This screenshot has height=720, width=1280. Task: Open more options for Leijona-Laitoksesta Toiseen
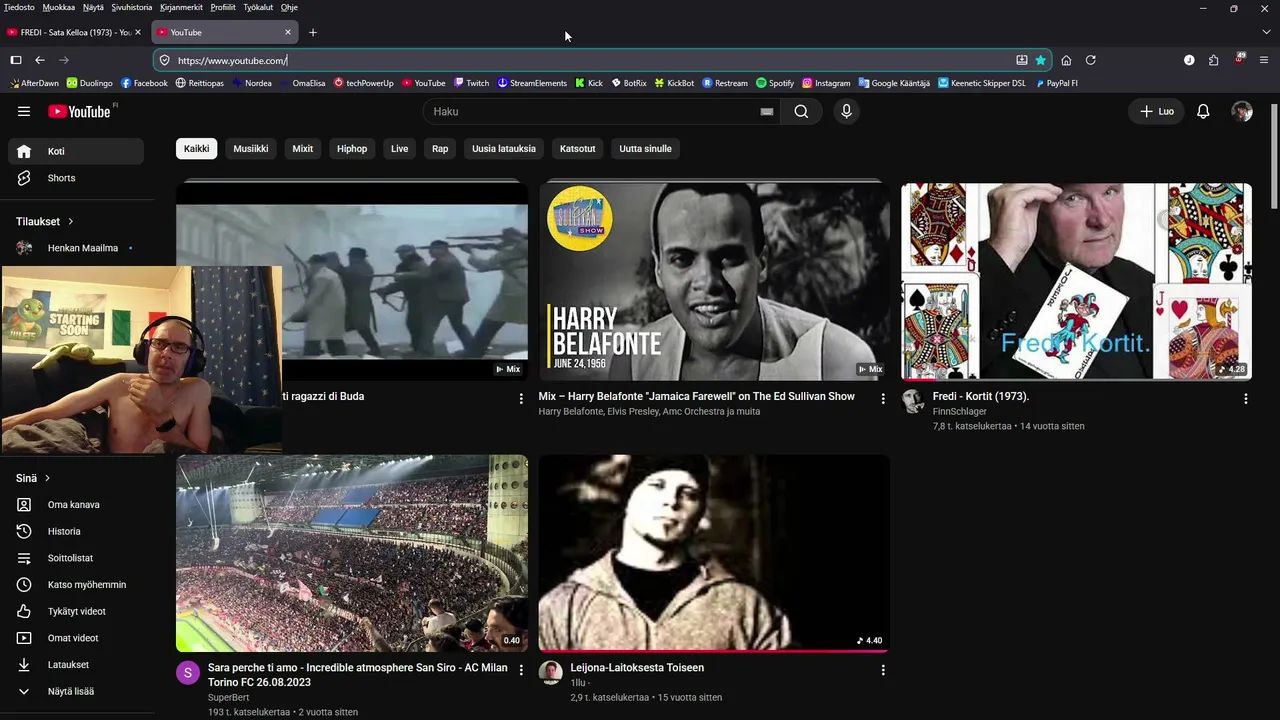pyautogui.click(x=883, y=669)
